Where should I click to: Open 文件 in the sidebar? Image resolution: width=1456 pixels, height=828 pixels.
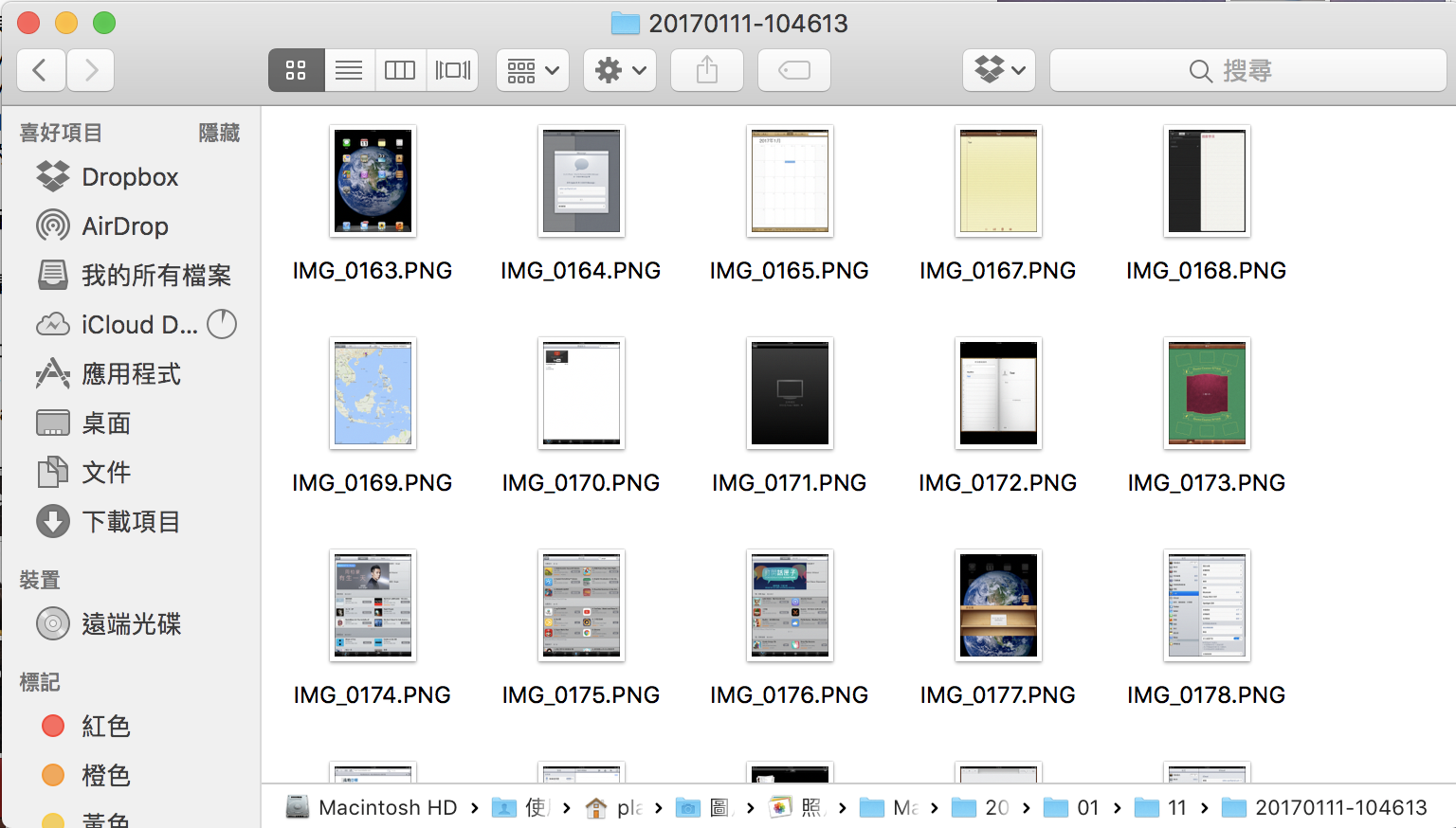[130, 473]
